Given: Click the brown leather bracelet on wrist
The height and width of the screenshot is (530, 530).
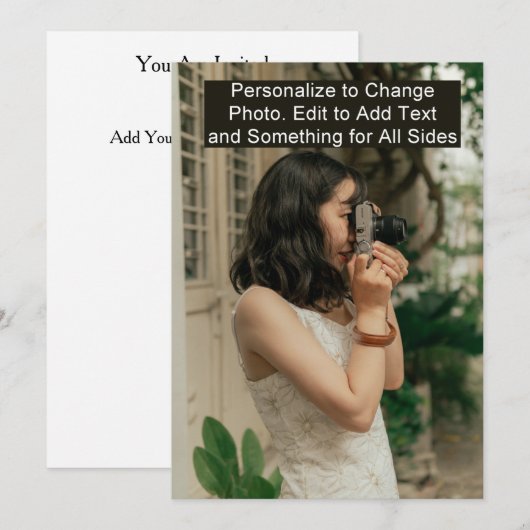Looking at the screenshot, I should pyautogui.click(x=374, y=336).
